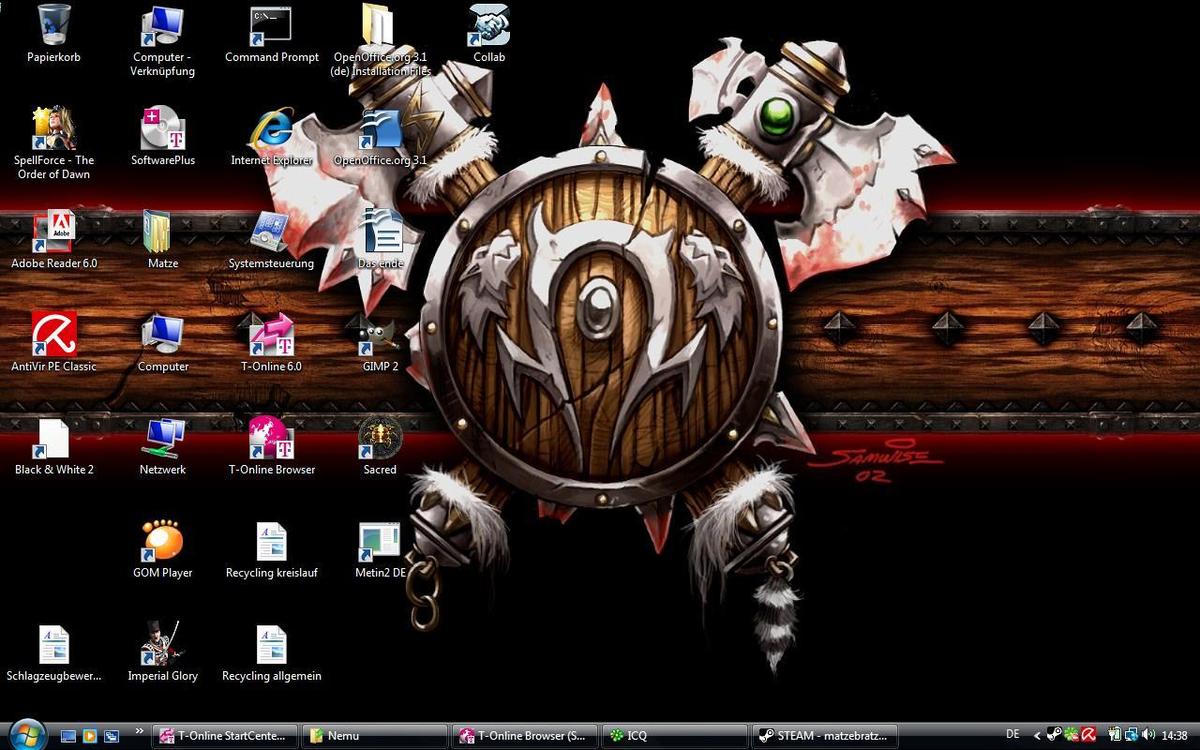Click the AntiVir tray icon

click(1089, 736)
